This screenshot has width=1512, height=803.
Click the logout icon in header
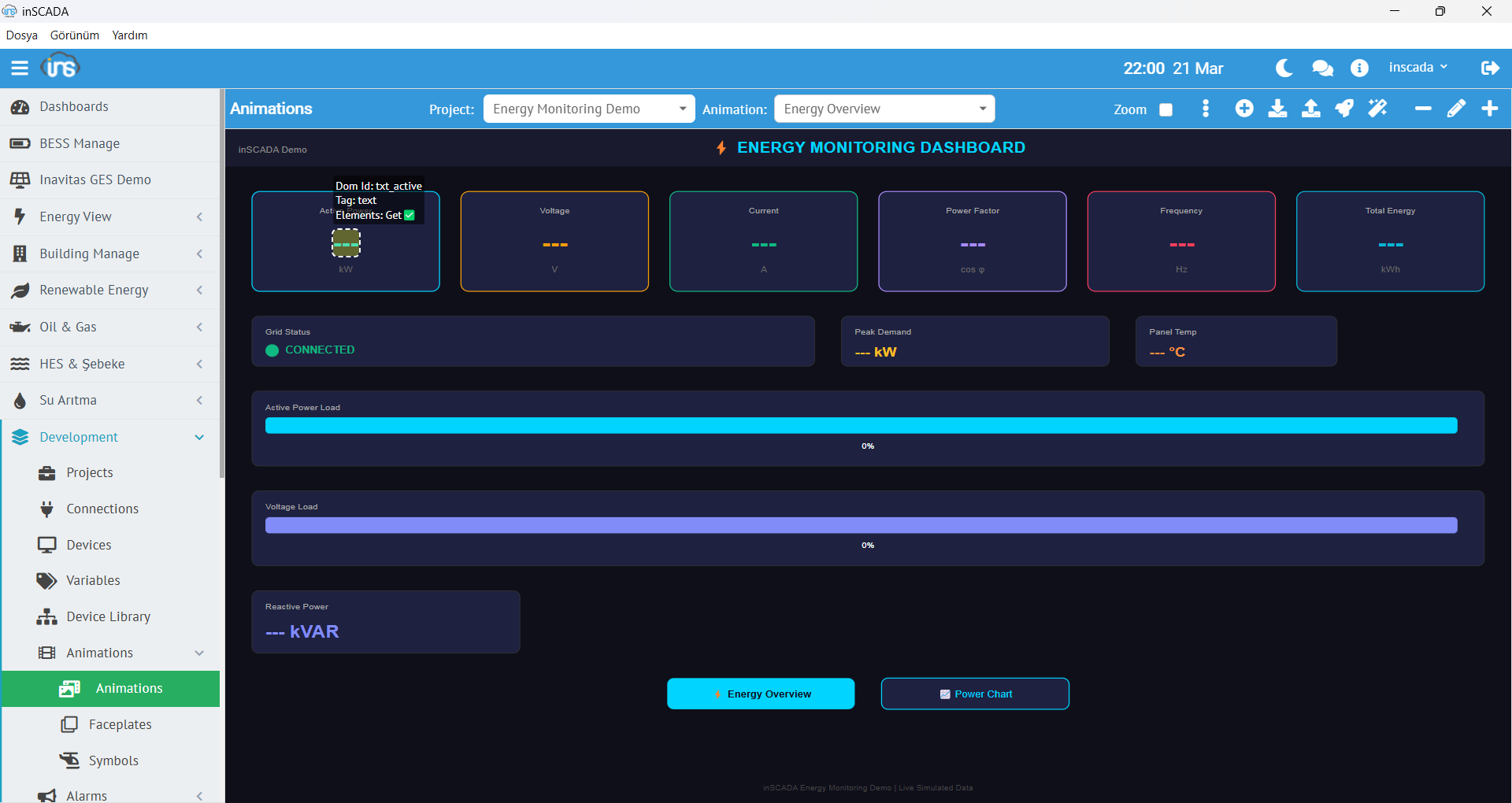tap(1489, 68)
